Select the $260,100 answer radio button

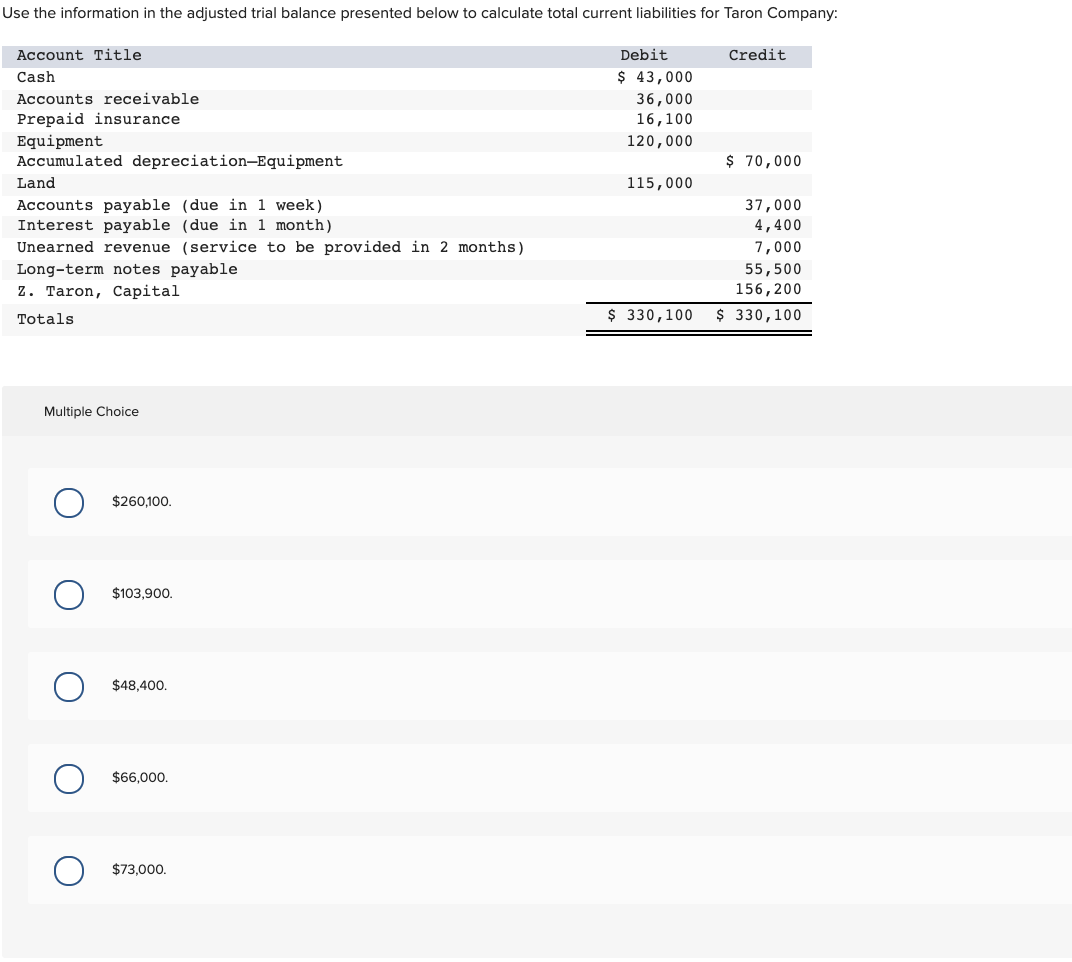pyautogui.click(x=69, y=503)
